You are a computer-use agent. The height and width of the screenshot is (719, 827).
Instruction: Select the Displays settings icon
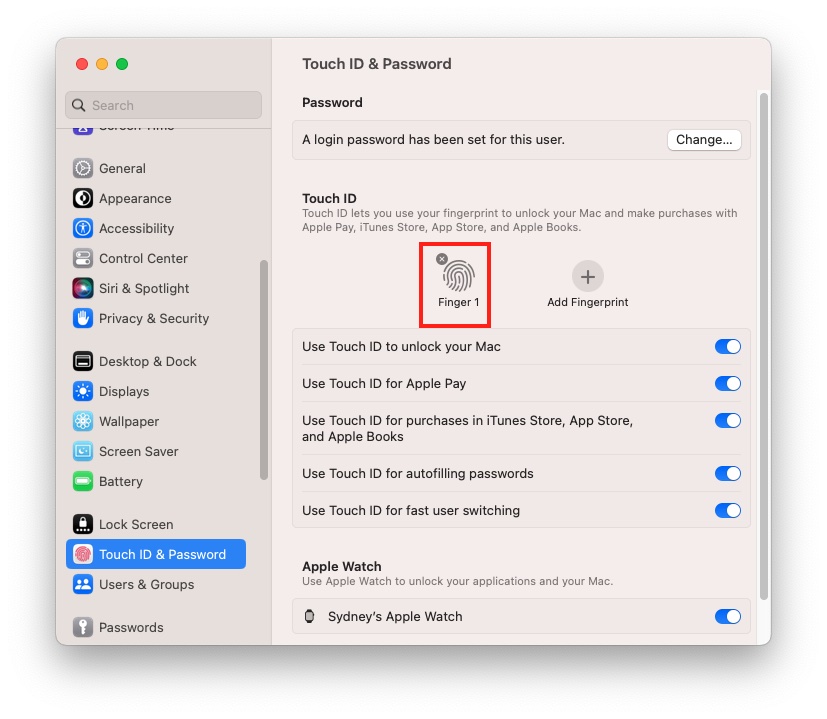point(81,391)
